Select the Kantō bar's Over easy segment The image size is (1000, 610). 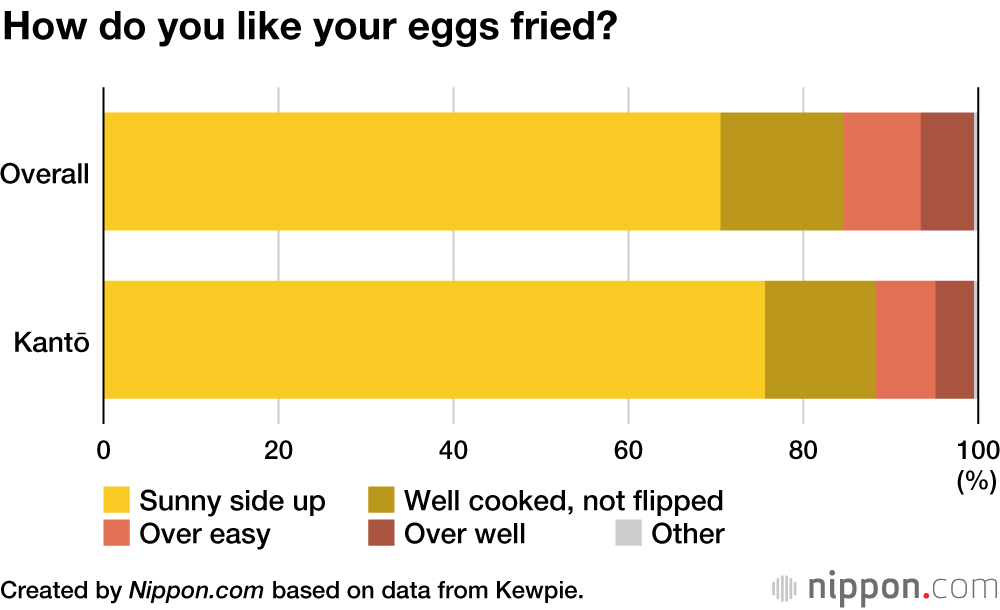tap(905, 340)
